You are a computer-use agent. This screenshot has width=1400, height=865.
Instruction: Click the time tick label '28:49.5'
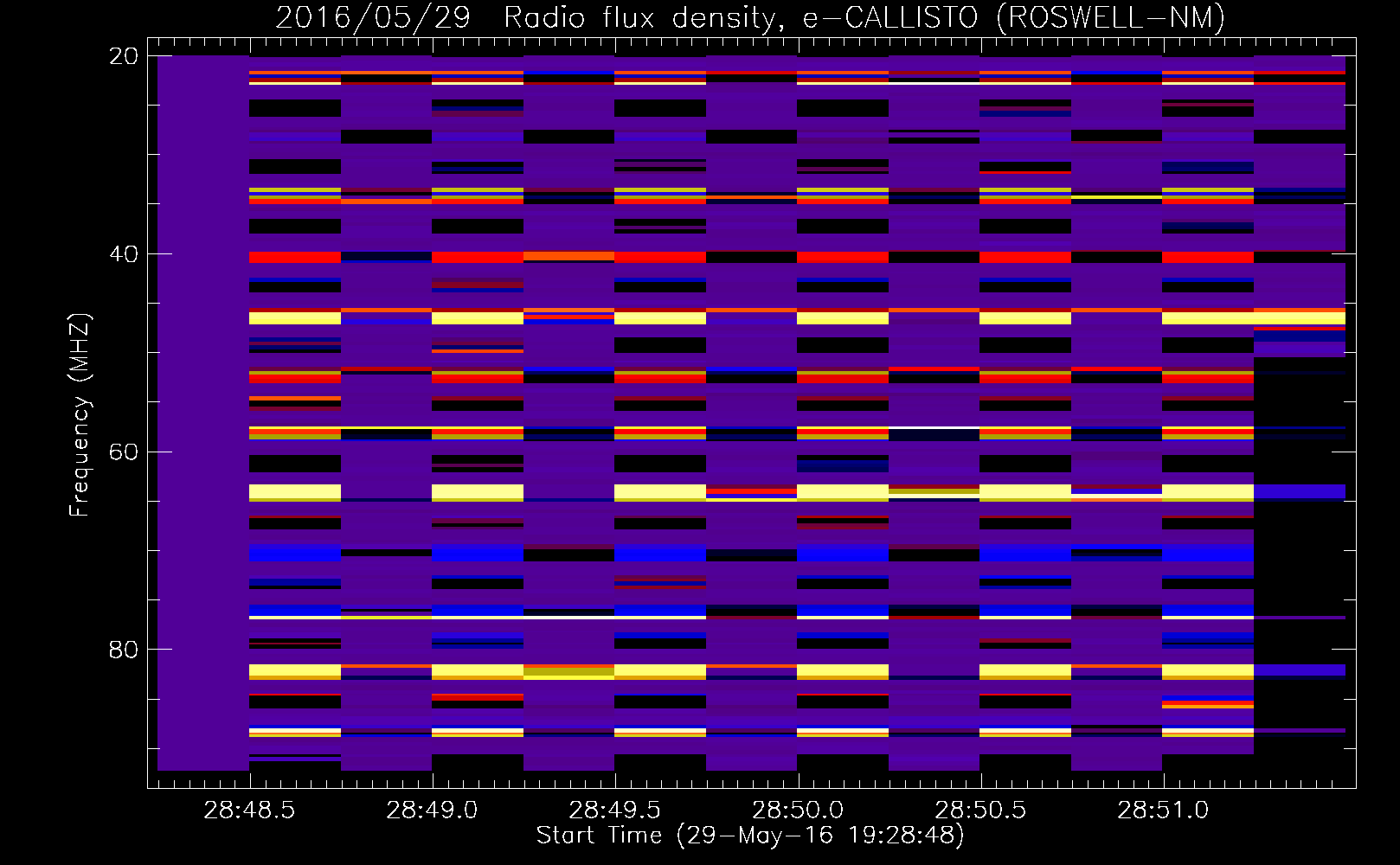(x=614, y=811)
